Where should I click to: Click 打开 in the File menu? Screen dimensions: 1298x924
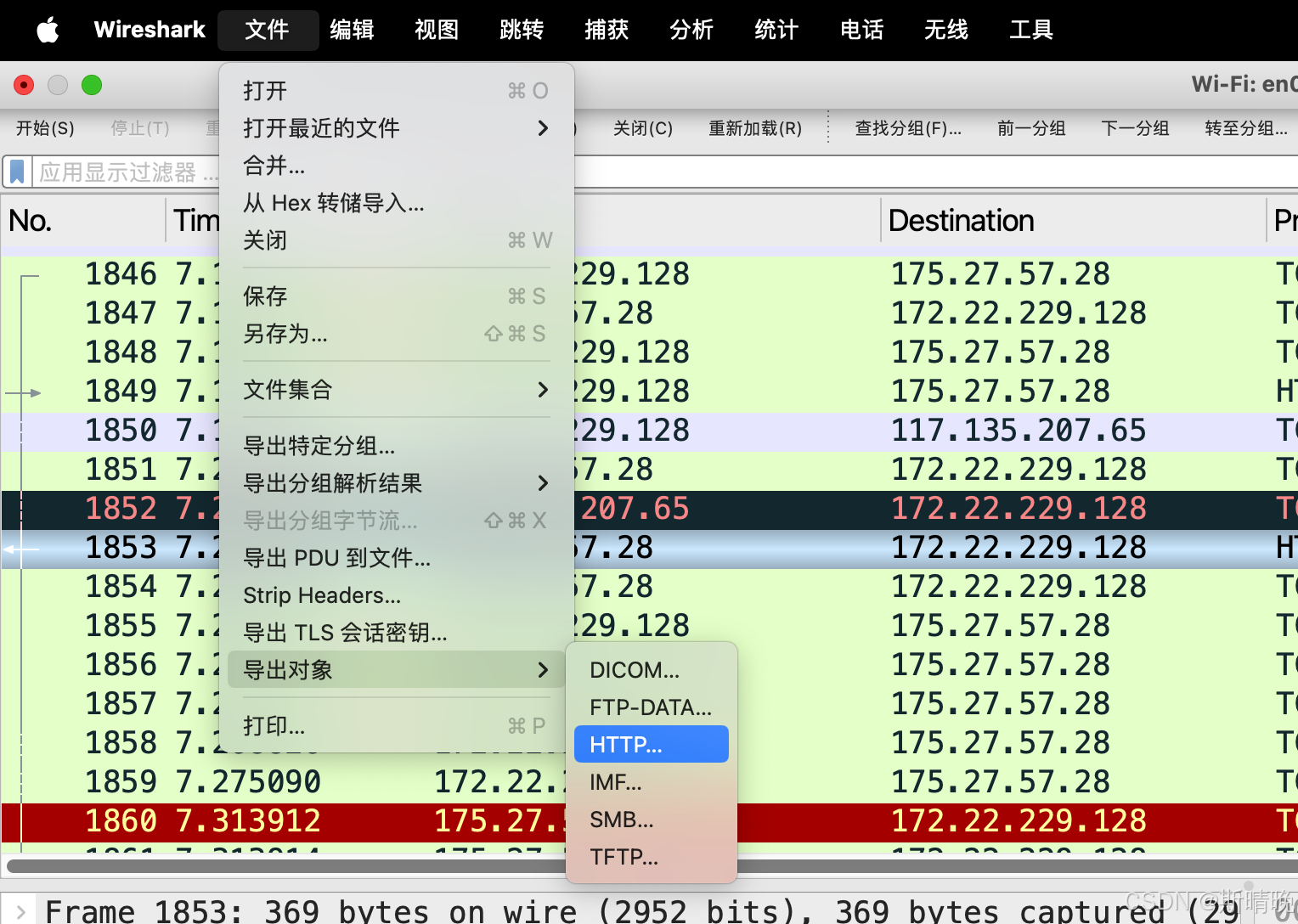397,91
